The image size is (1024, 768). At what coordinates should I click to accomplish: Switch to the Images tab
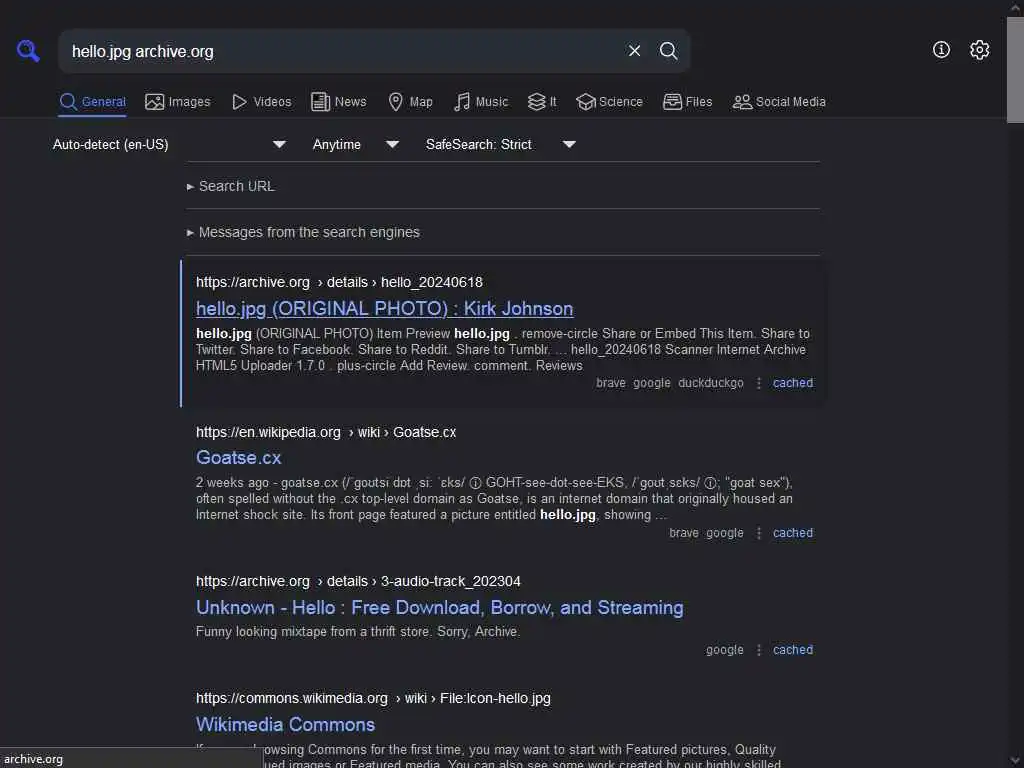click(178, 102)
